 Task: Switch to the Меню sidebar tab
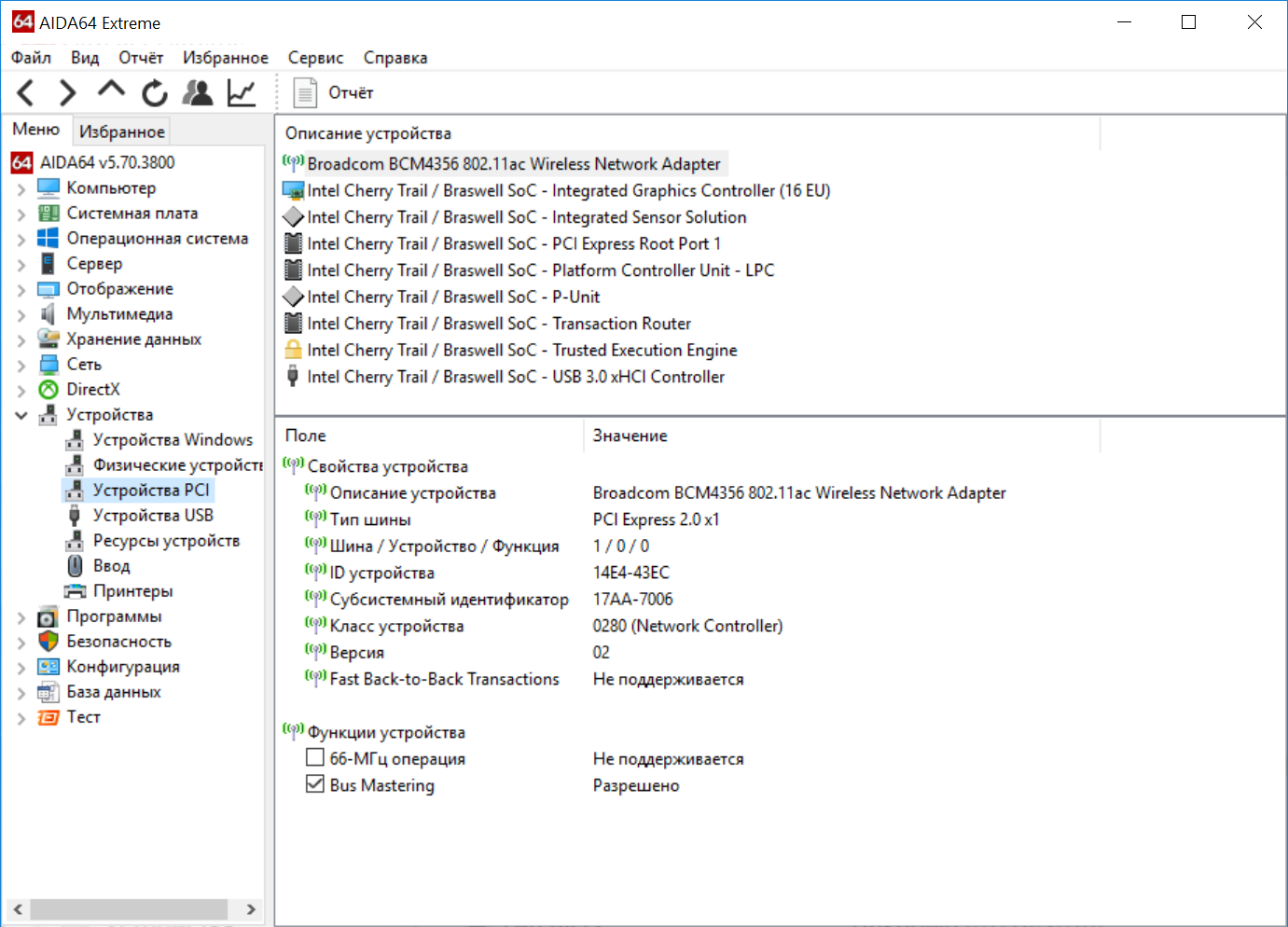tap(36, 130)
